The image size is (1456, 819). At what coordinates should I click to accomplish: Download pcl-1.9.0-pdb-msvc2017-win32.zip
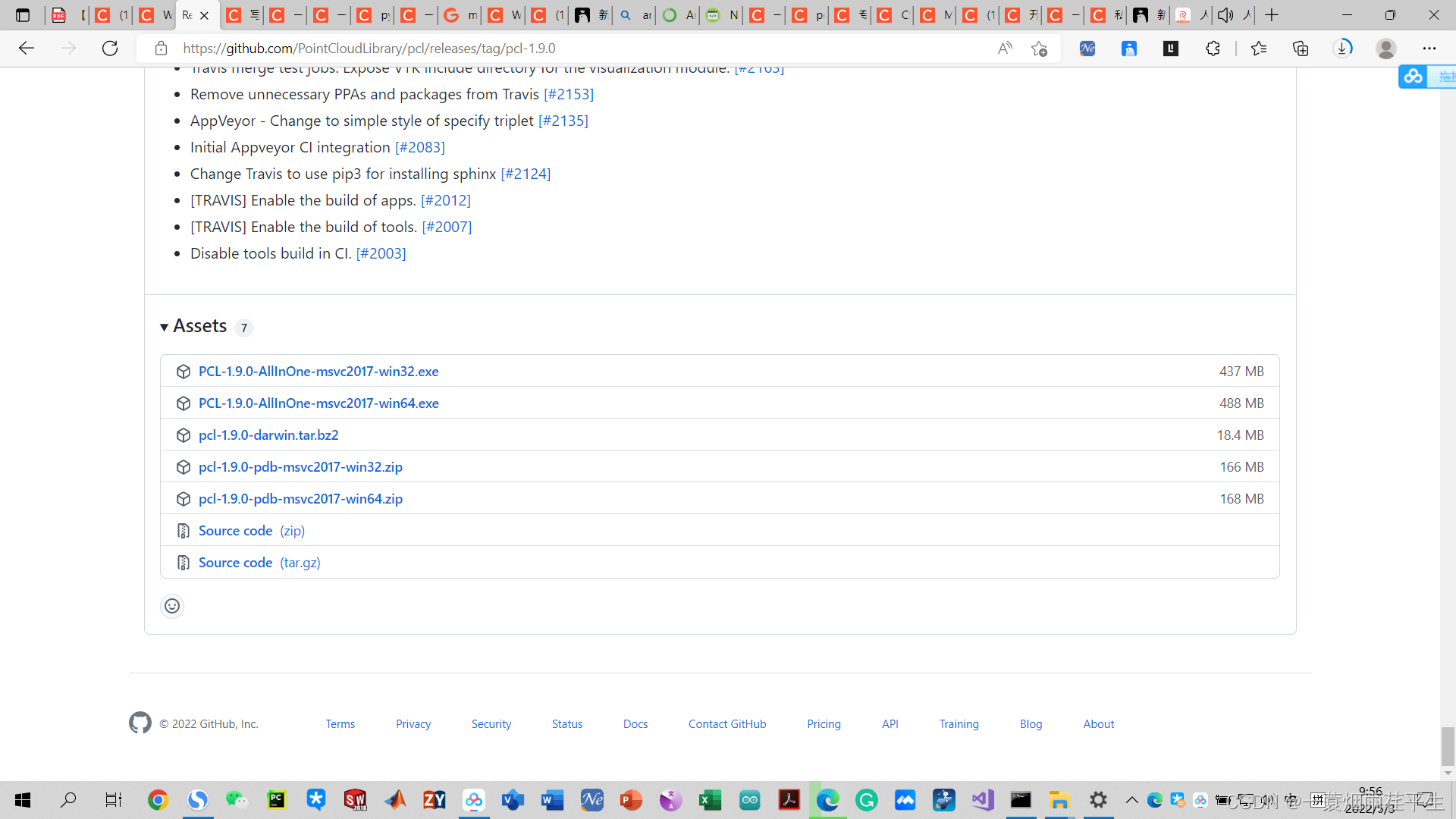click(x=300, y=467)
